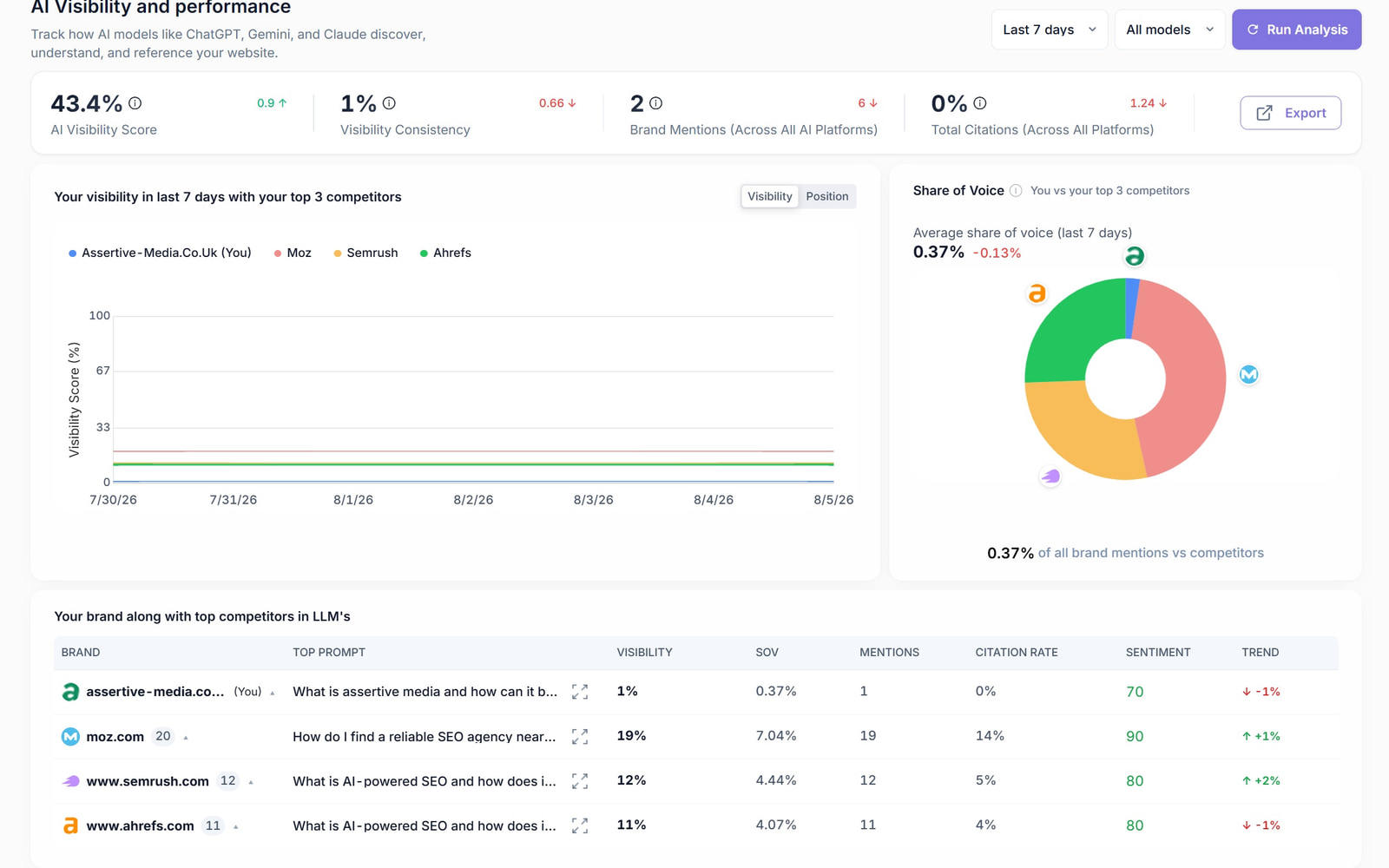Click assertive-media.co brand name link
1389x868 pixels.
click(x=155, y=692)
